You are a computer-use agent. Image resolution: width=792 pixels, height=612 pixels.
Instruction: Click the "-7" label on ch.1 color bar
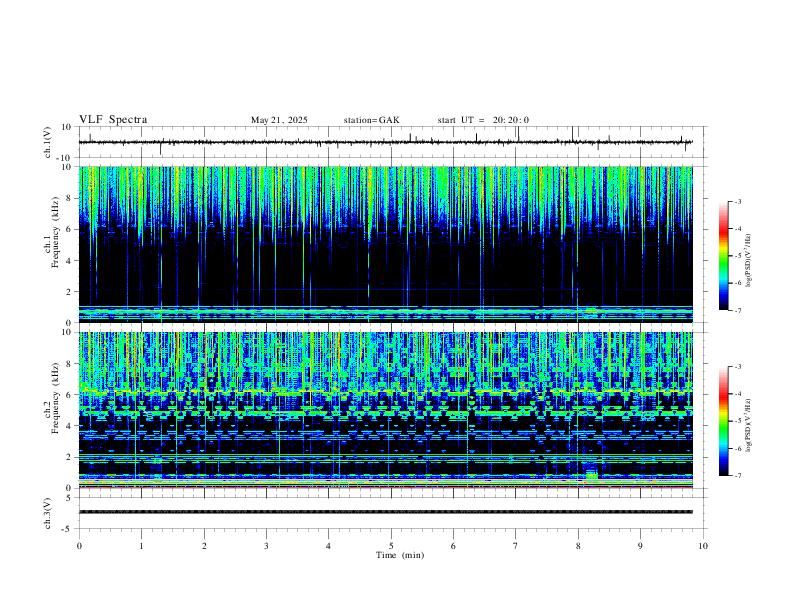pyautogui.click(x=737, y=310)
